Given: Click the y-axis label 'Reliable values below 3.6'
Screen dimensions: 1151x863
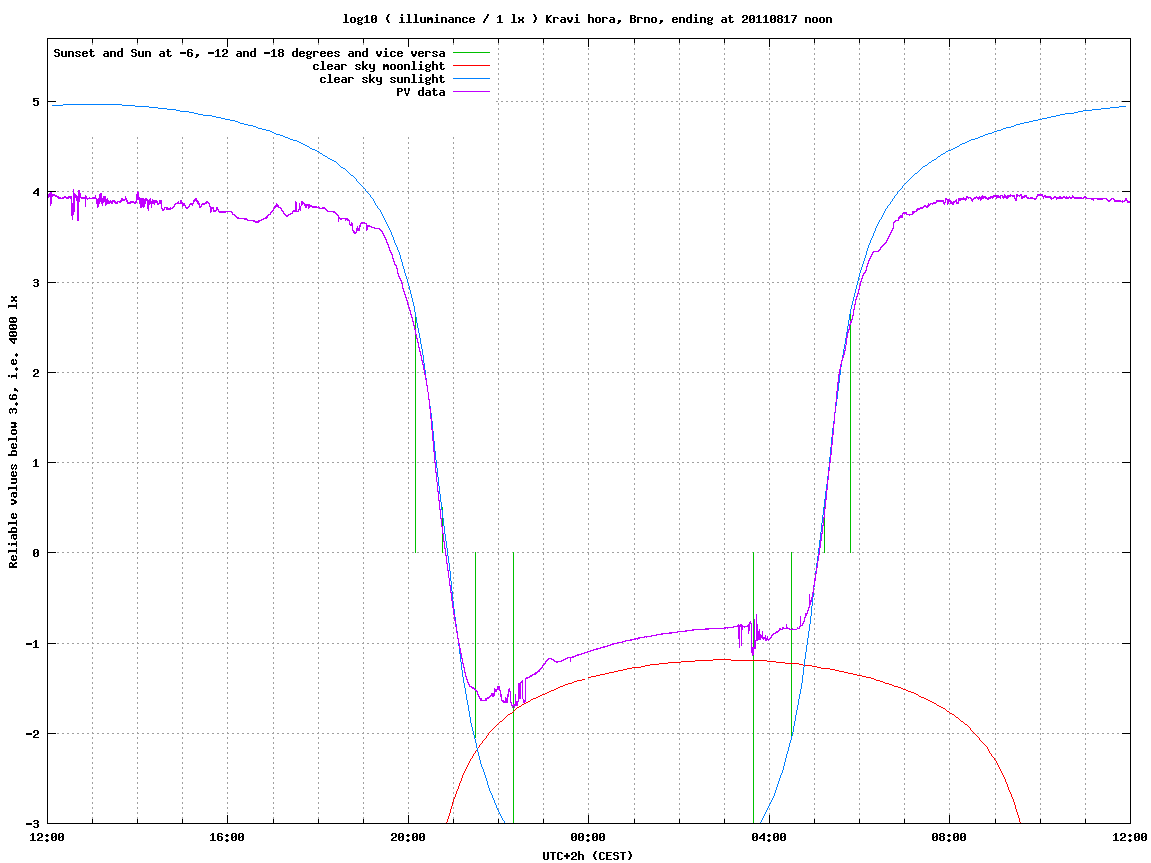Looking at the screenshot, I should click(13, 432).
